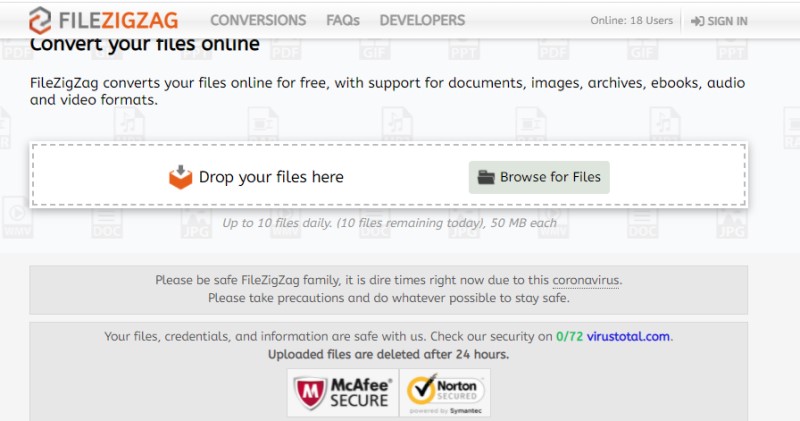The height and width of the screenshot is (421, 800).
Task: Open the Developers menu item
Action: click(x=422, y=20)
